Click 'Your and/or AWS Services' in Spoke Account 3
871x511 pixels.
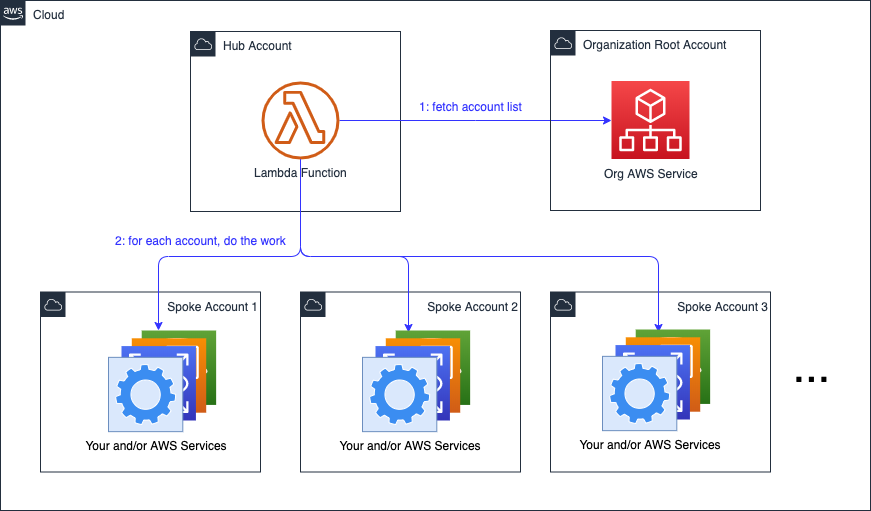(650, 444)
